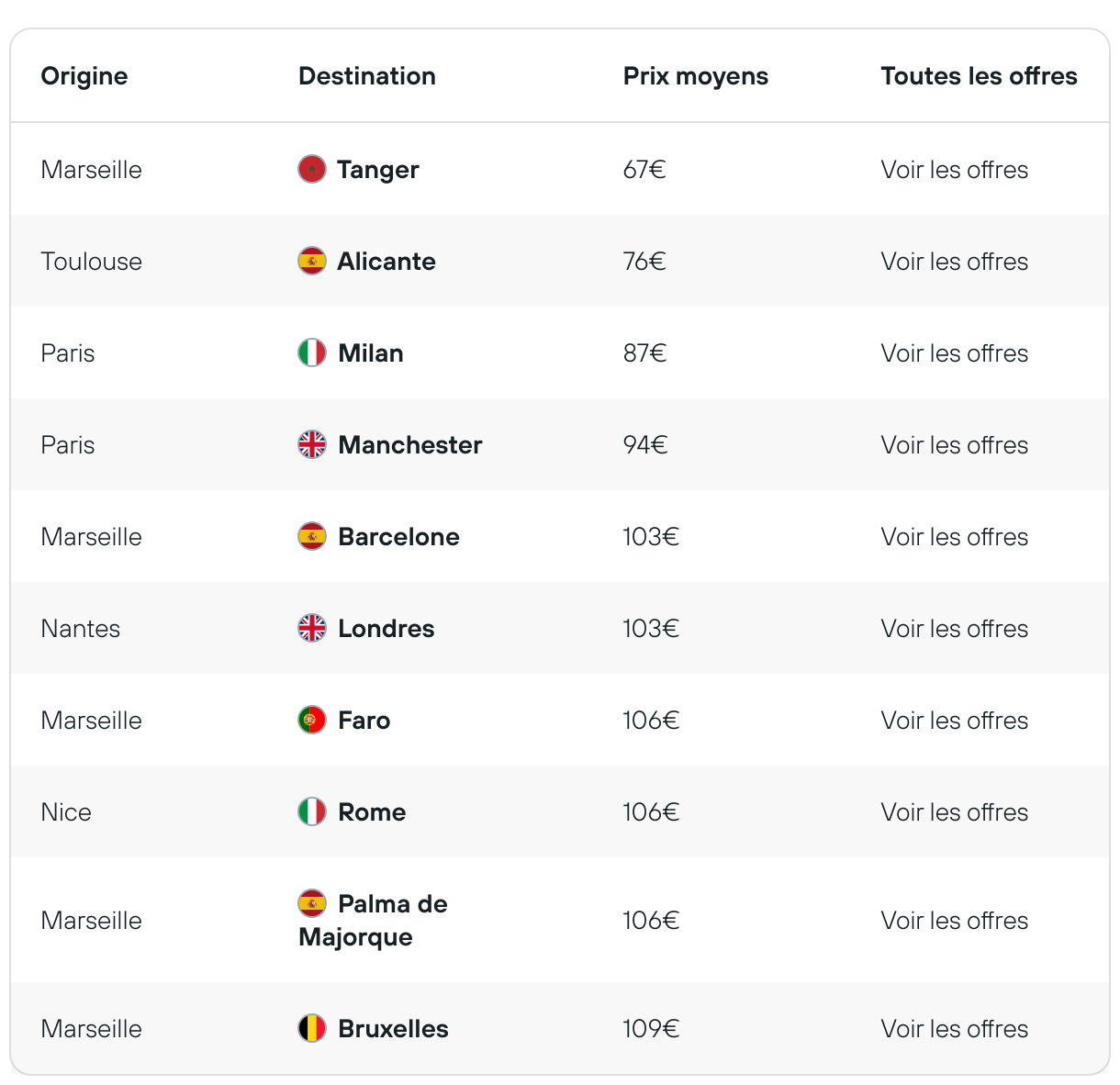The image size is (1120, 1085).
Task: Click the Morocco flag icon beside Tanger
Action: [312, 169]
